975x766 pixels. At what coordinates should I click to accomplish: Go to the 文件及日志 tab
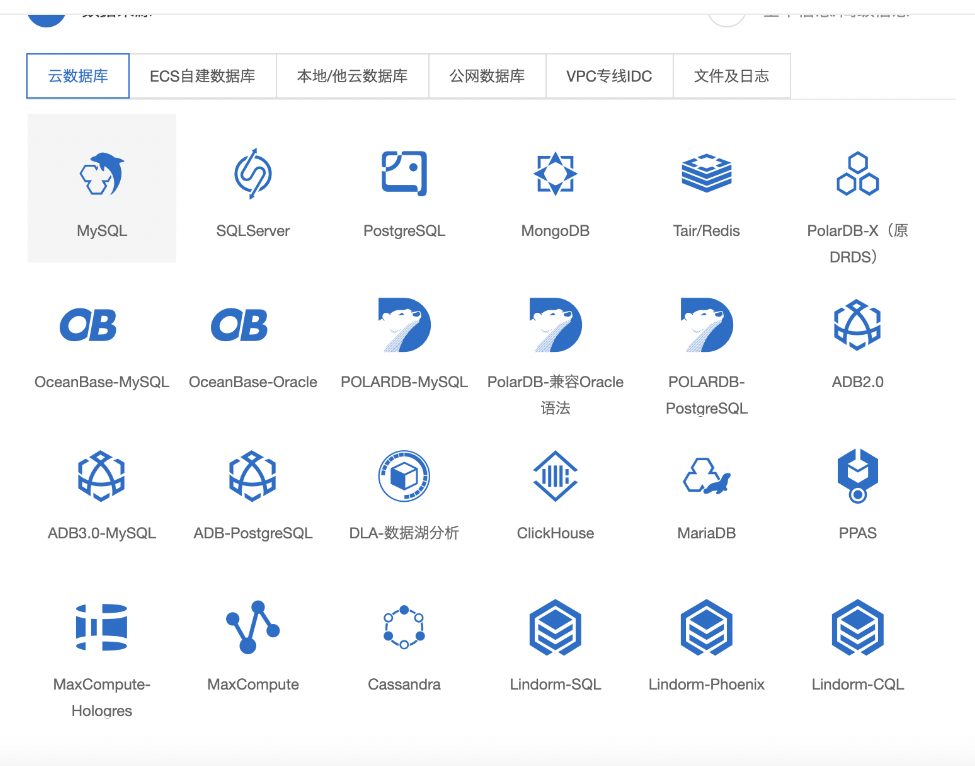click(732, 76)
